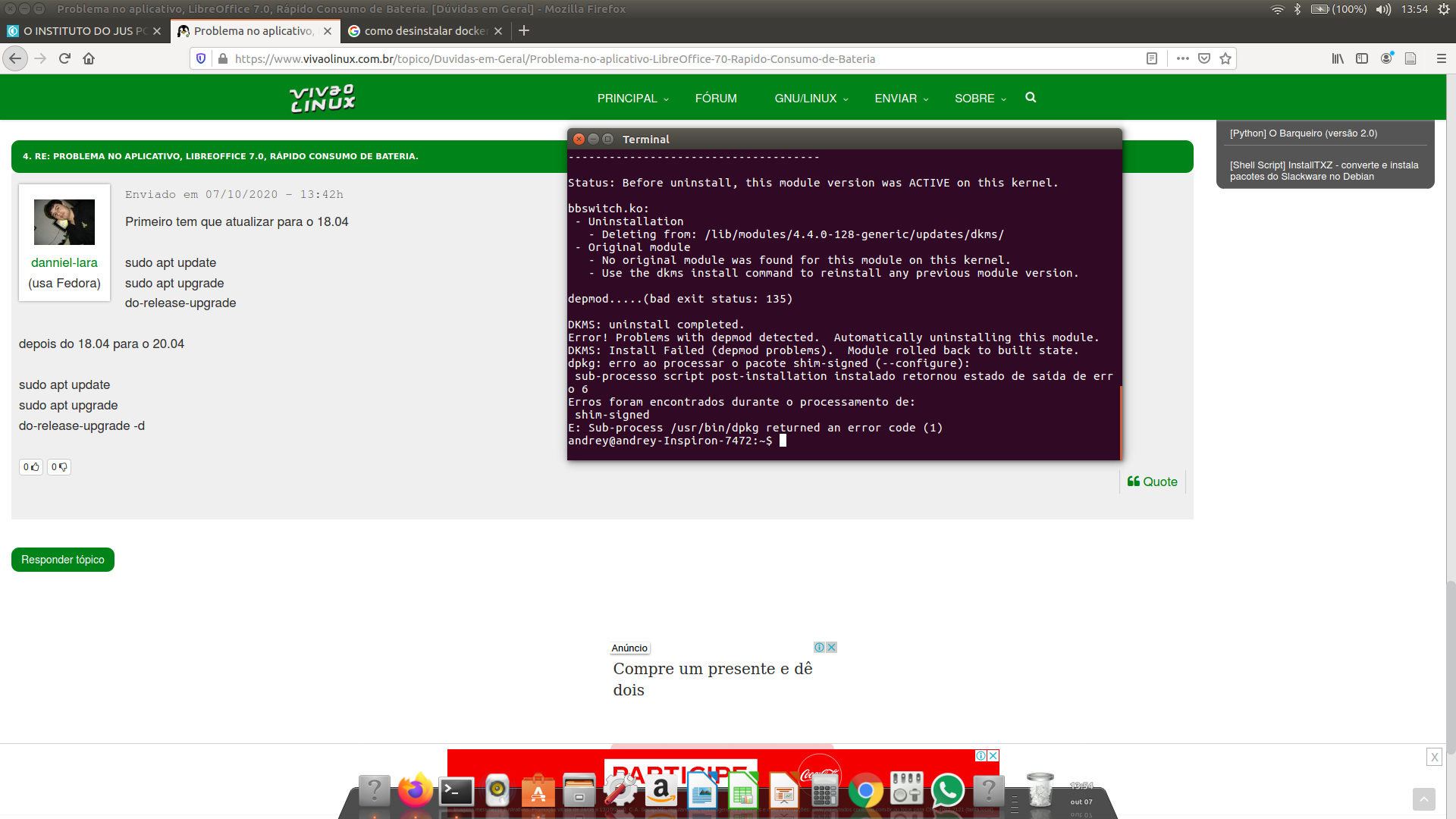Screen dimensions: 1456x819
Task: Open InstallTXZ shell script link
Action: 1324,171
